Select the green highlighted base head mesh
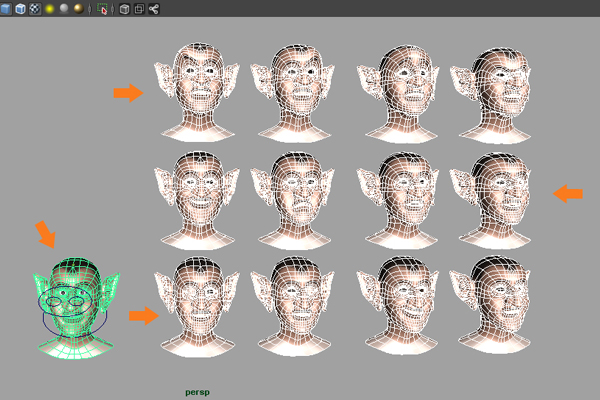The width and height of the screenshot is (600, 400). 76,308
